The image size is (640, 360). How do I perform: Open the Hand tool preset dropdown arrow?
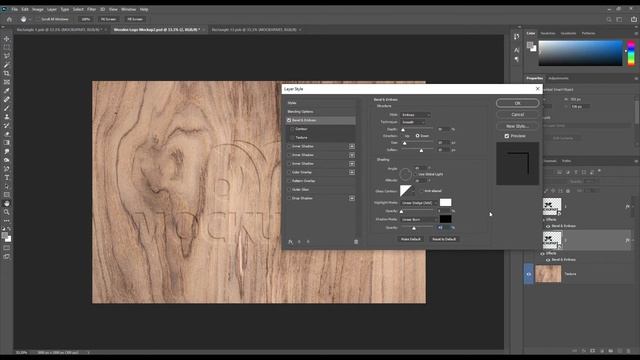(30, 19)
